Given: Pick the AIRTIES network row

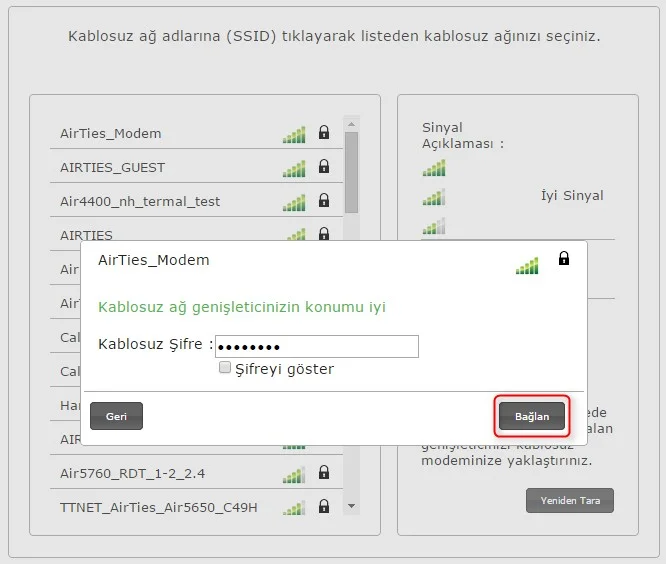Looking at the screenshot, I should (196, 234).
